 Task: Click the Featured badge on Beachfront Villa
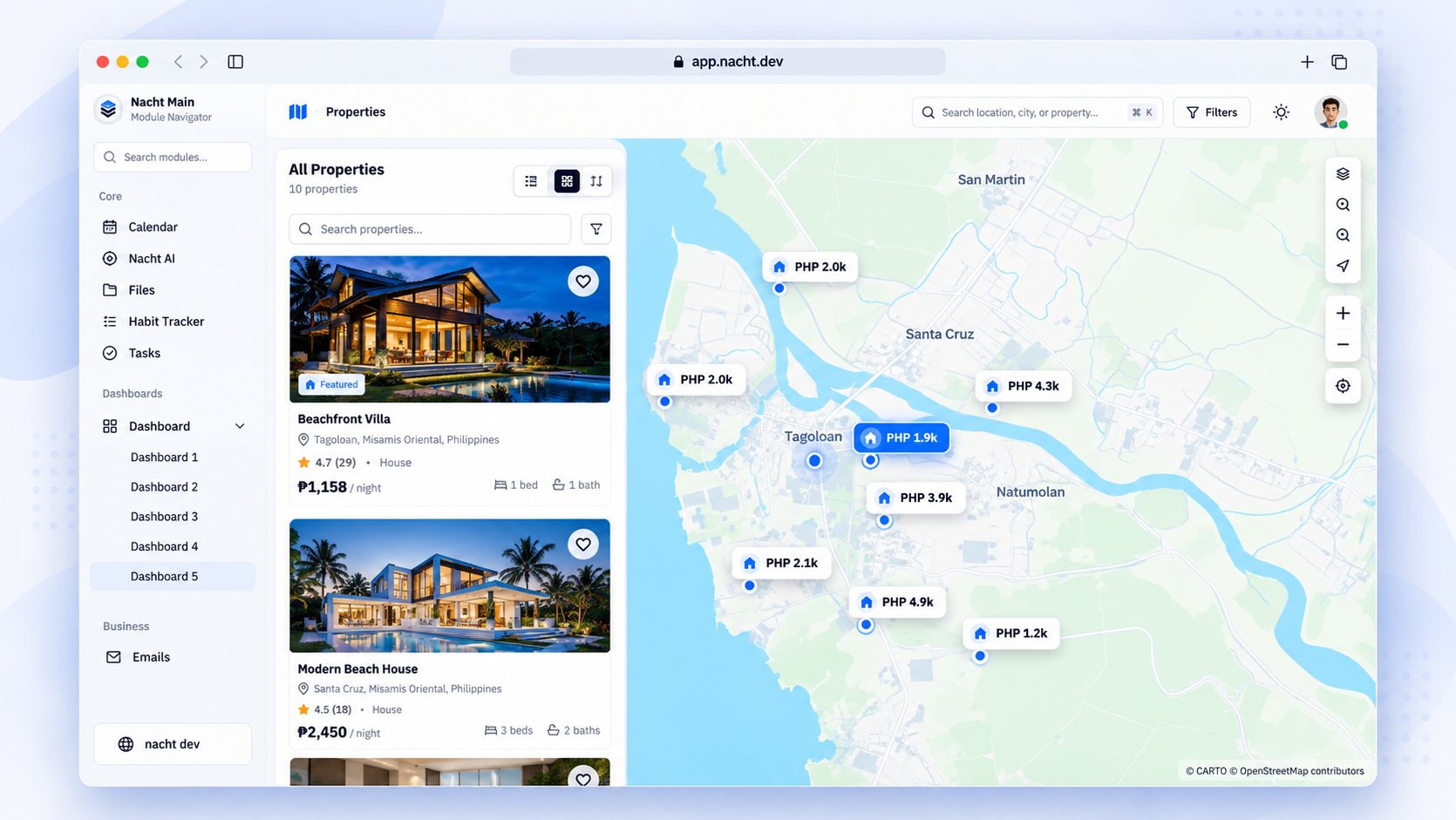pyautogui.click(x=331, y=384)
